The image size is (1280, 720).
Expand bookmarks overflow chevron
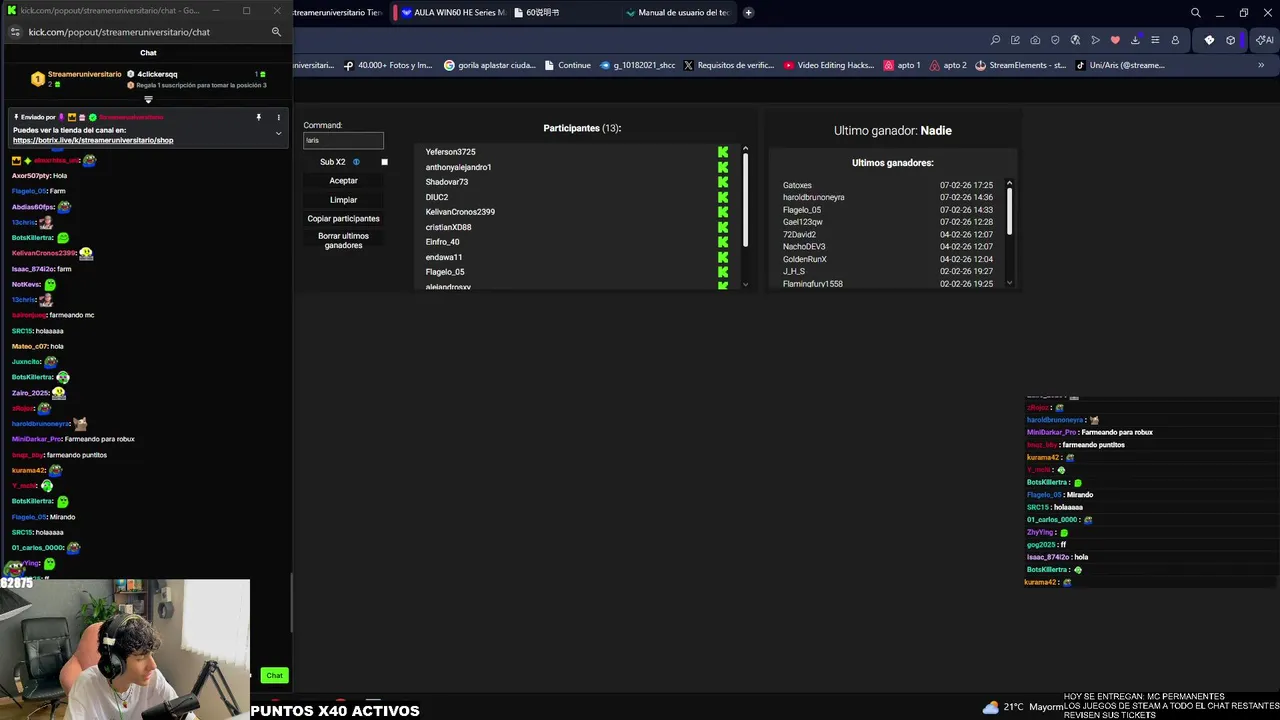pyautogui.click(x=1261, y=65)
